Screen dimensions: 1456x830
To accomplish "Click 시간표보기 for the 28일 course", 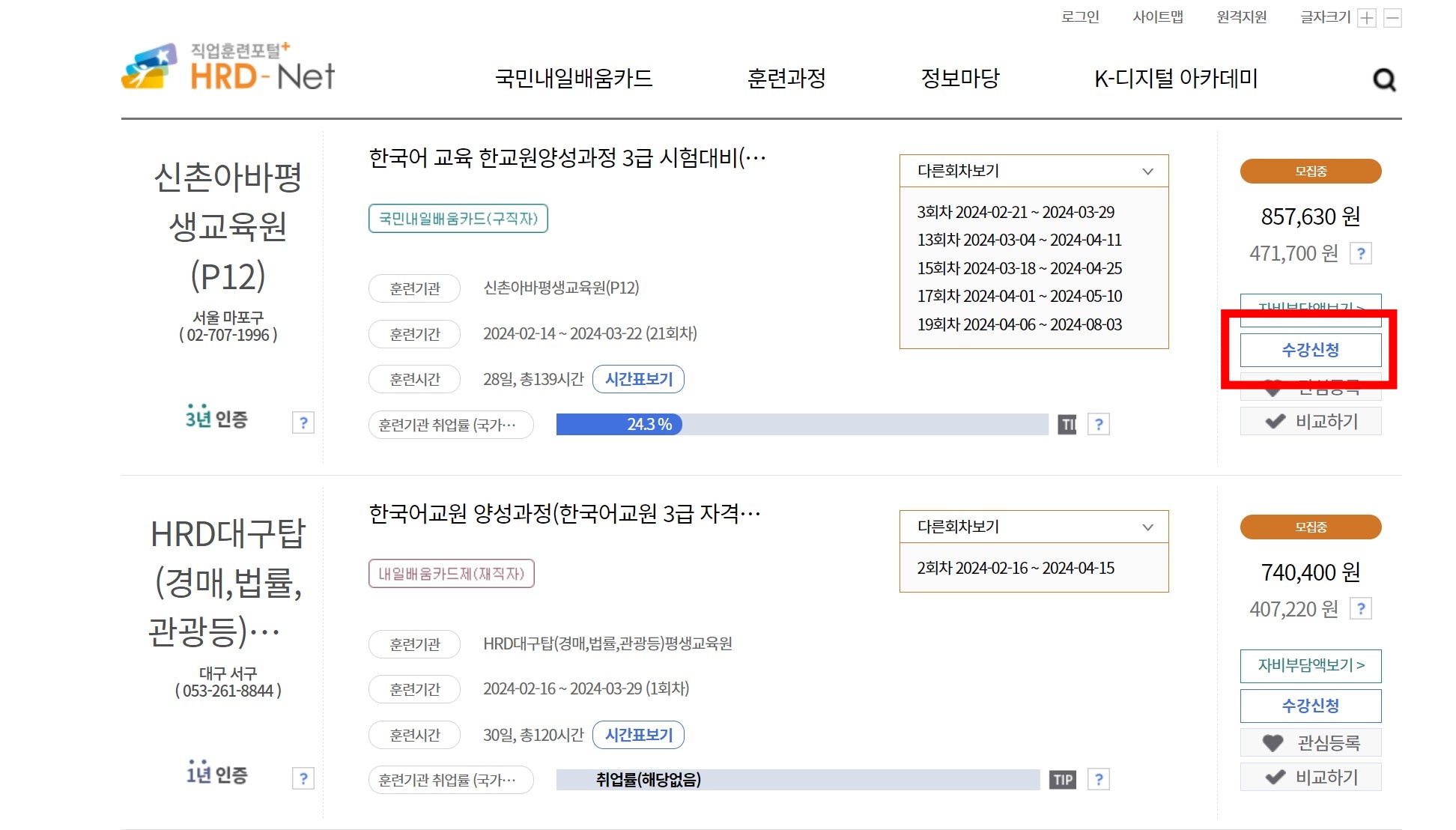I will coord(638,379).
